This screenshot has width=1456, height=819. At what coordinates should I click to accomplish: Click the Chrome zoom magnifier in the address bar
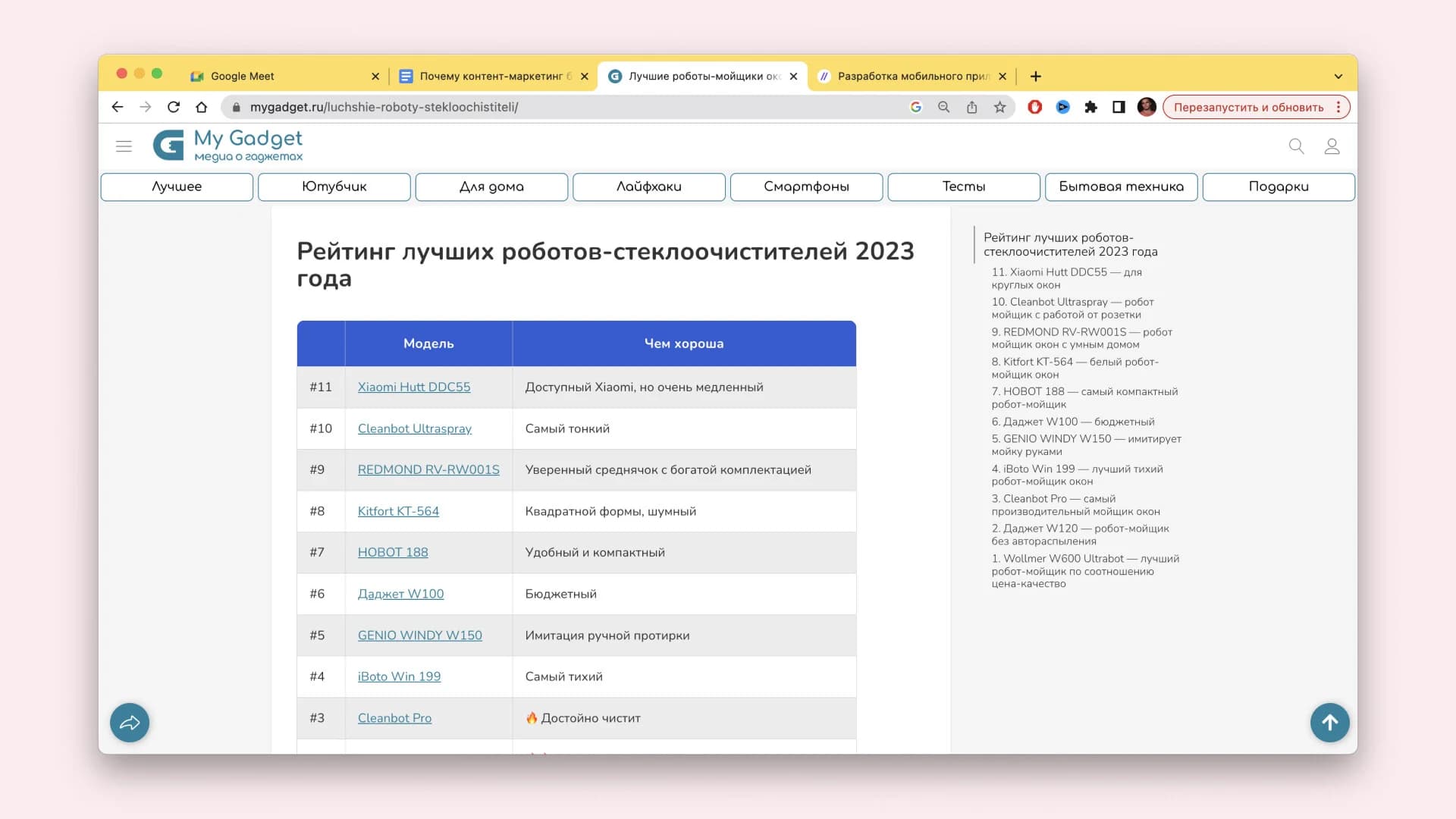tap(943, 107)
